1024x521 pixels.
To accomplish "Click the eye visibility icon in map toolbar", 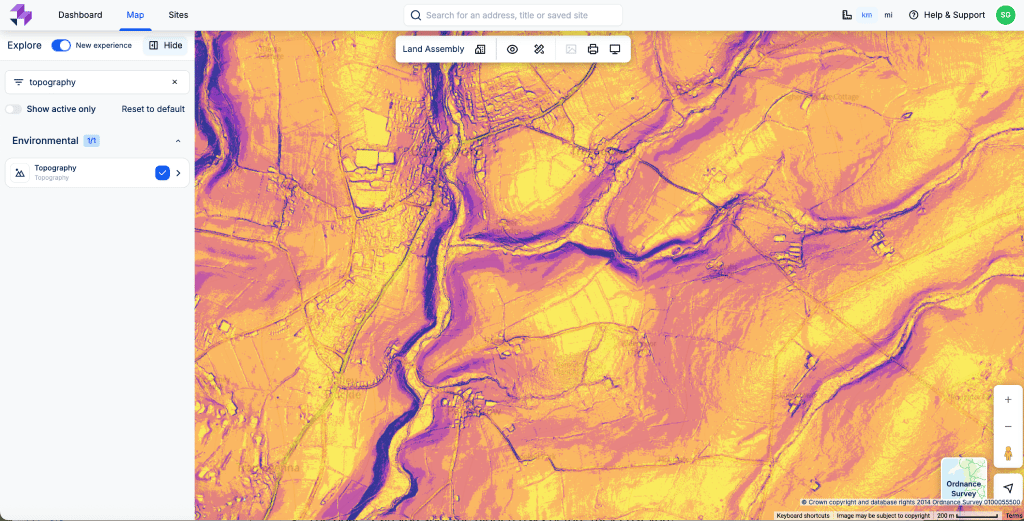I will (x=512, y=49).
